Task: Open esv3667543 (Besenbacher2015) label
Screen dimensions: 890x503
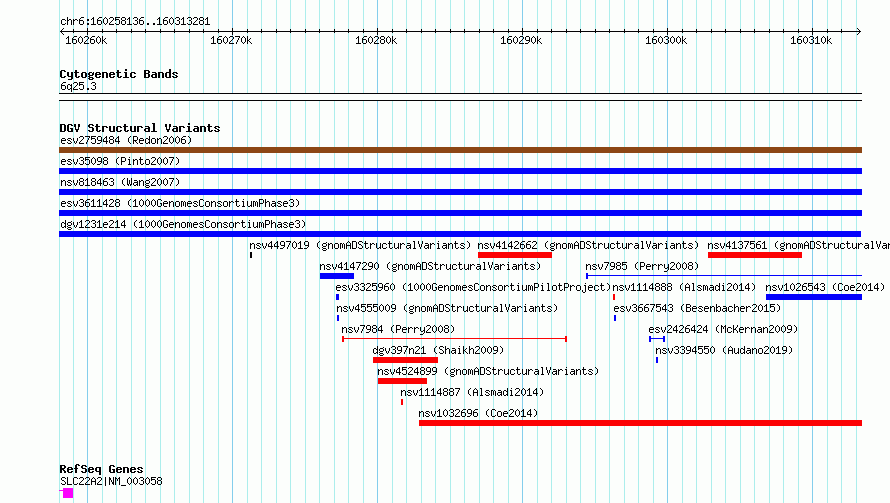Action: pos(698,308)
